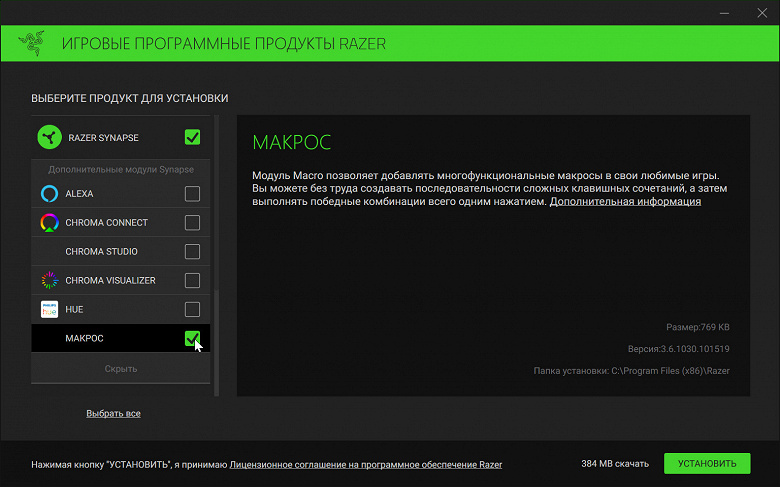Check the Chroma Studio checkbox
This screenshot has width=780, height=487.
[x=192, y=251]
